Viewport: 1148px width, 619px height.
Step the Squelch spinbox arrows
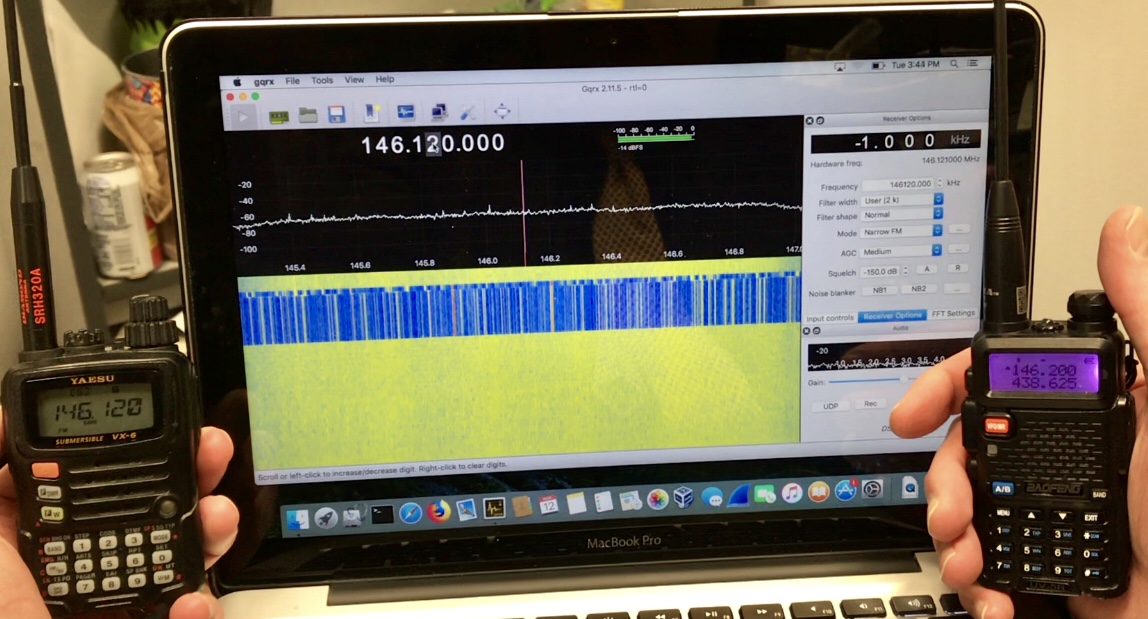[905, 271]
